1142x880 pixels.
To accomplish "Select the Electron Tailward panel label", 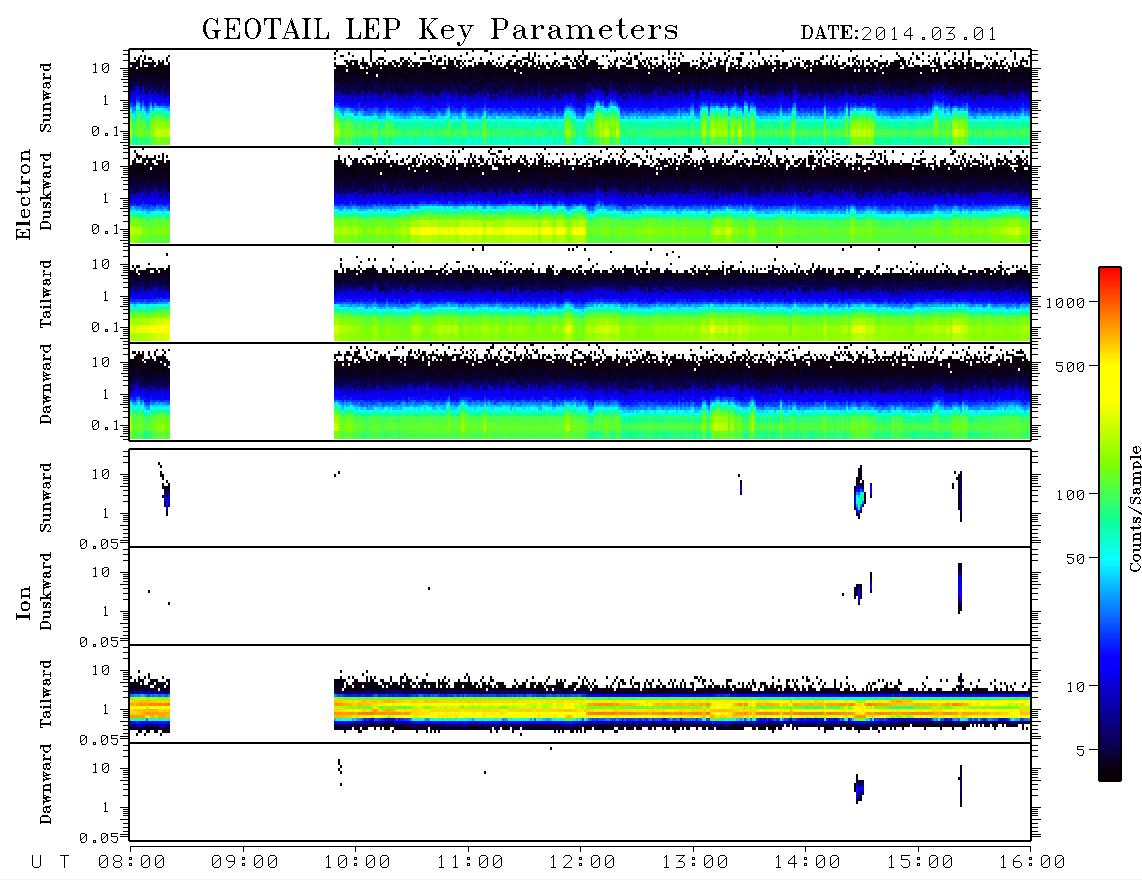I will tap(46, 294).
